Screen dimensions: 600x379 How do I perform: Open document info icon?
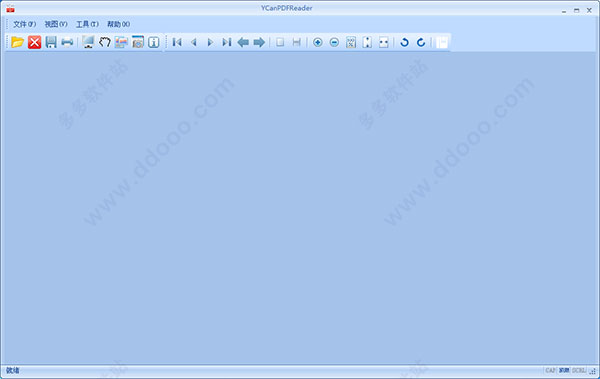click(154, 42)
